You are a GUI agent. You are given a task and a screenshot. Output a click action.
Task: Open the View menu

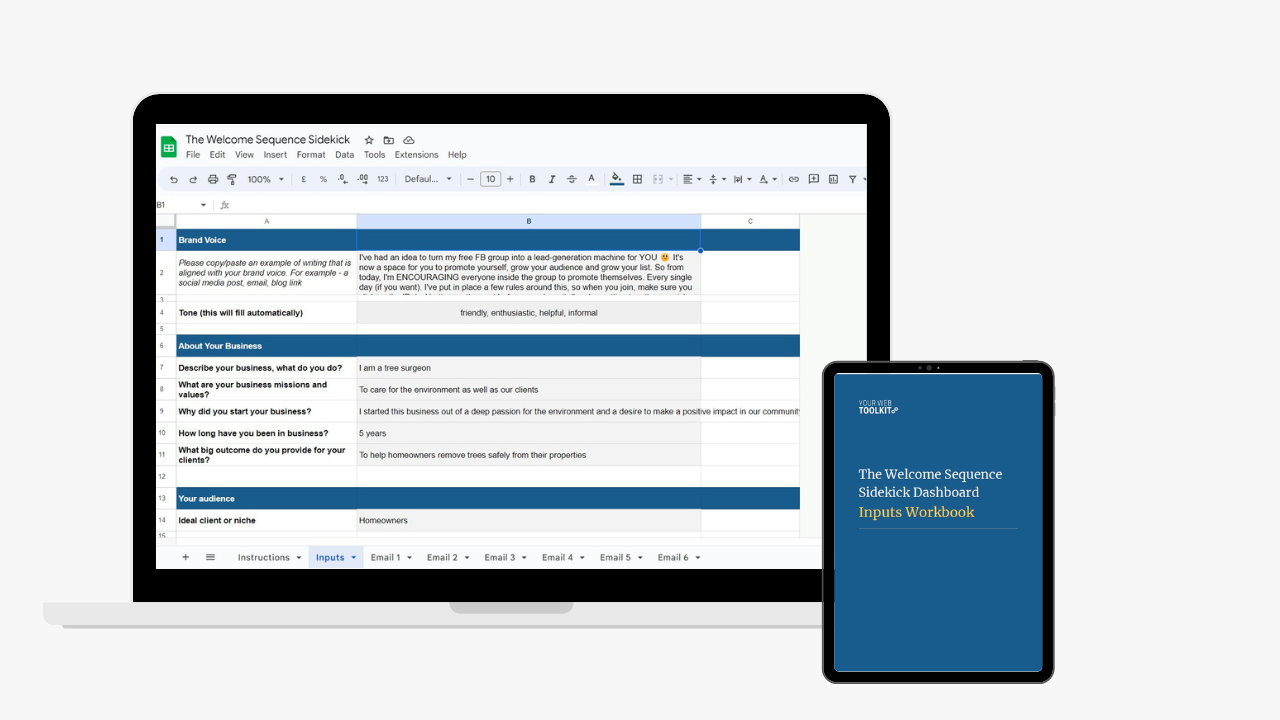pyautogui.click(x=244, y=155)
